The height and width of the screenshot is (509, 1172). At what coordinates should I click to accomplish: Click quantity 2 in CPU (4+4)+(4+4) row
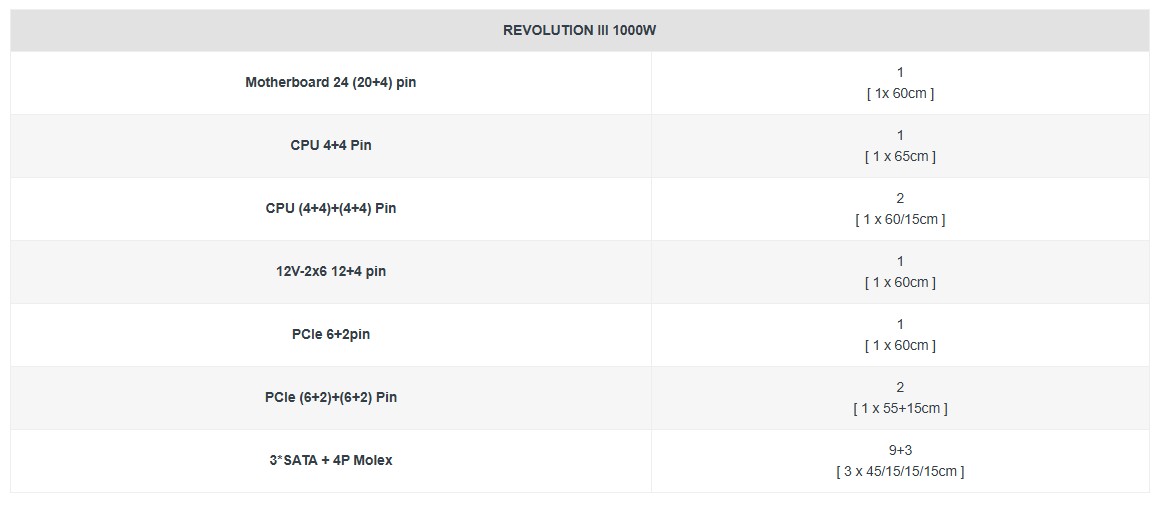point(900,199)
